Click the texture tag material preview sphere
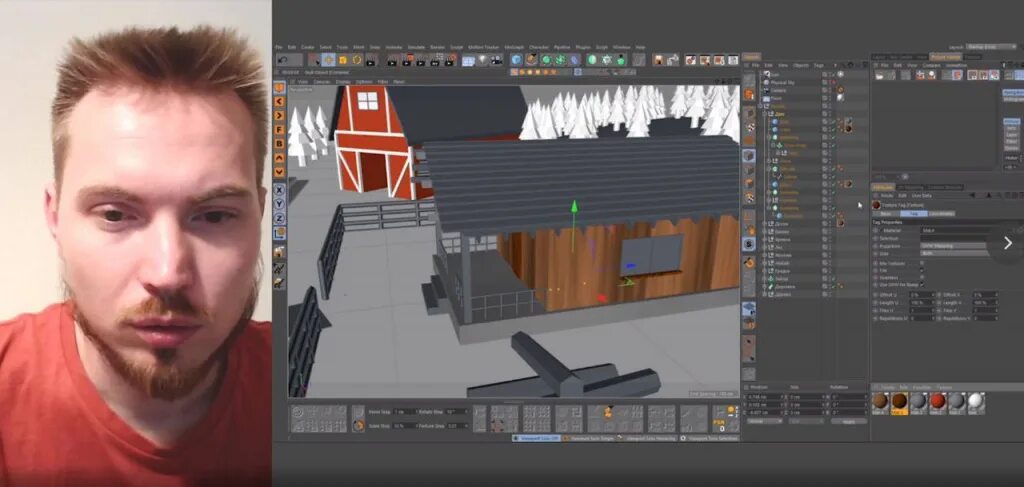This screenshot has width=1024, height=487. [x=876, y=205]
